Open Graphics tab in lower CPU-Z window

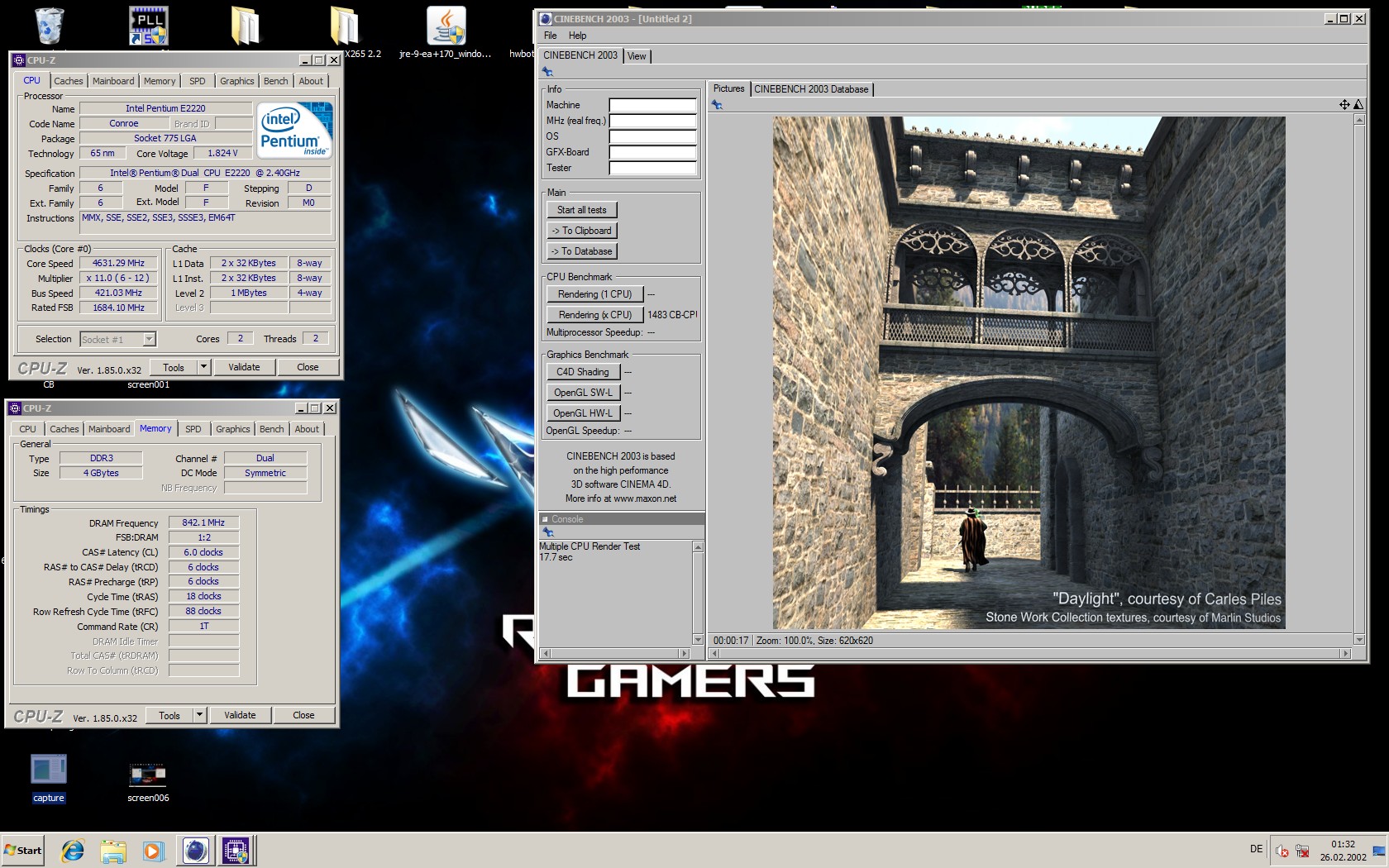point(233,429)
